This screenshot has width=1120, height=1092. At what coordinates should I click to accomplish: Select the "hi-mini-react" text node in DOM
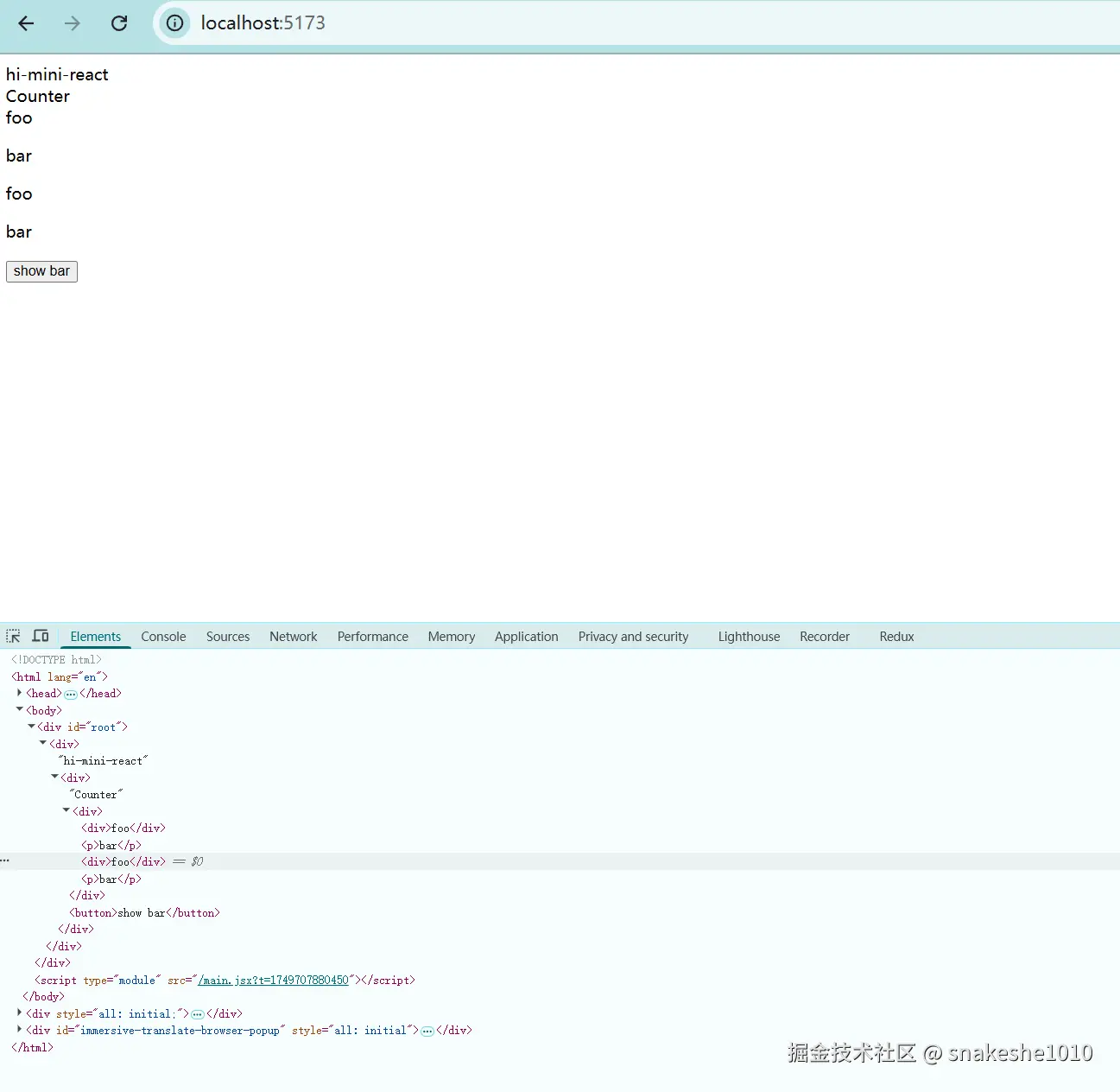[103, 760]
